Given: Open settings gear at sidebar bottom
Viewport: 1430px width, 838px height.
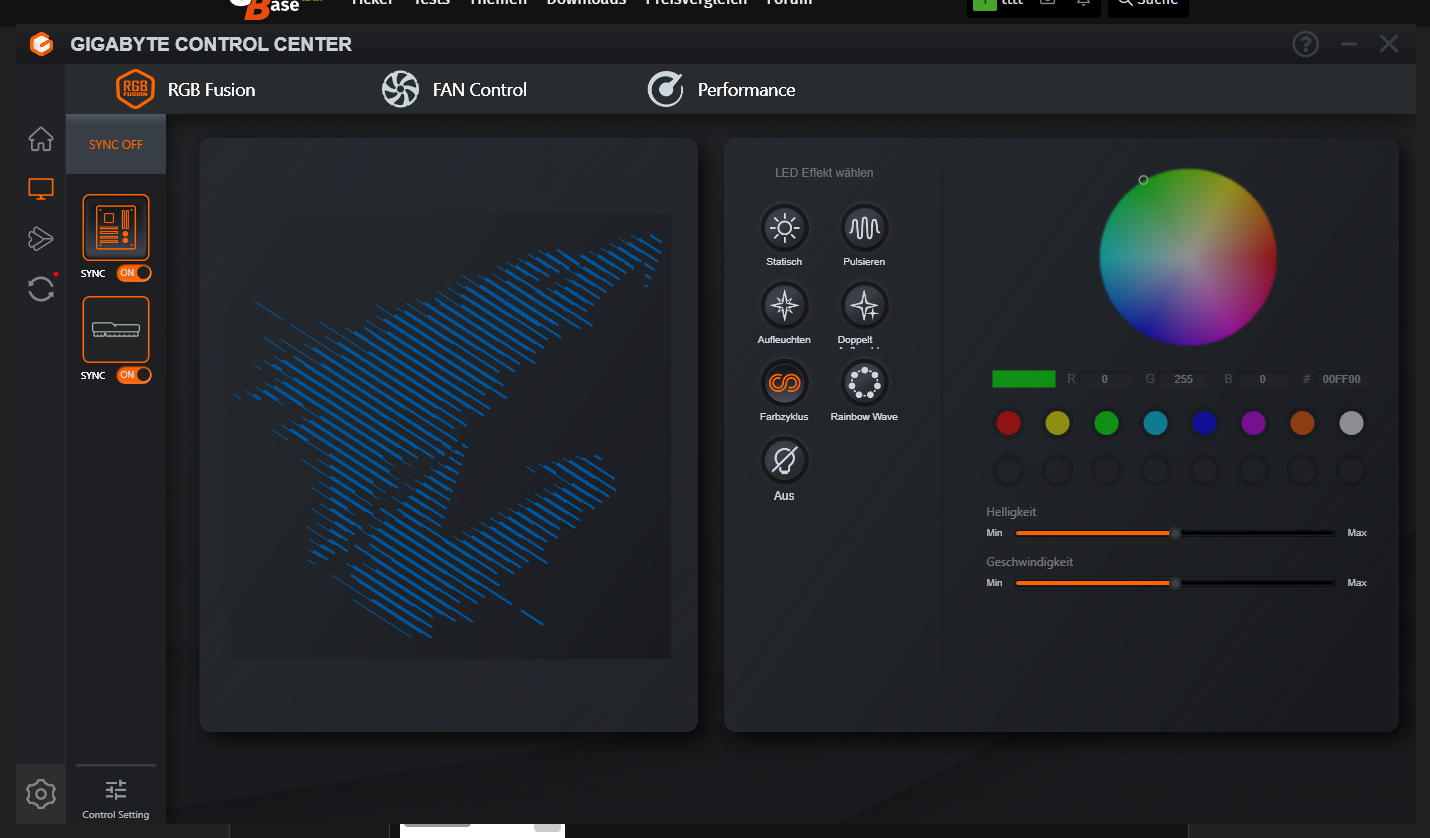Looking at the screenshot, I should (40, 794).
